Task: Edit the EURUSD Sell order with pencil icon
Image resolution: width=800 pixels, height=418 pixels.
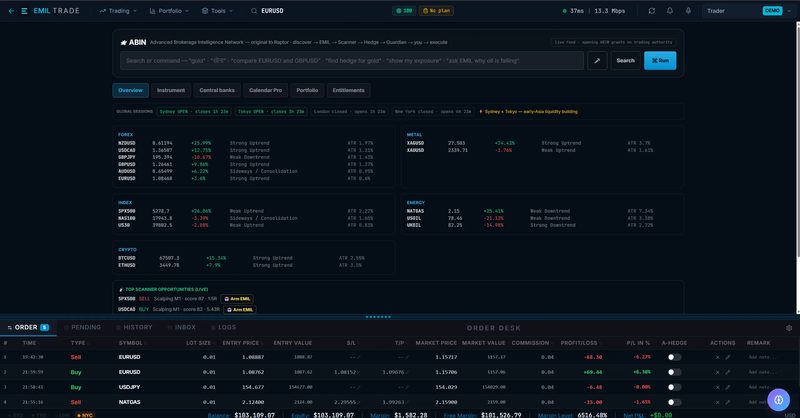Action: tap(728, 357)
